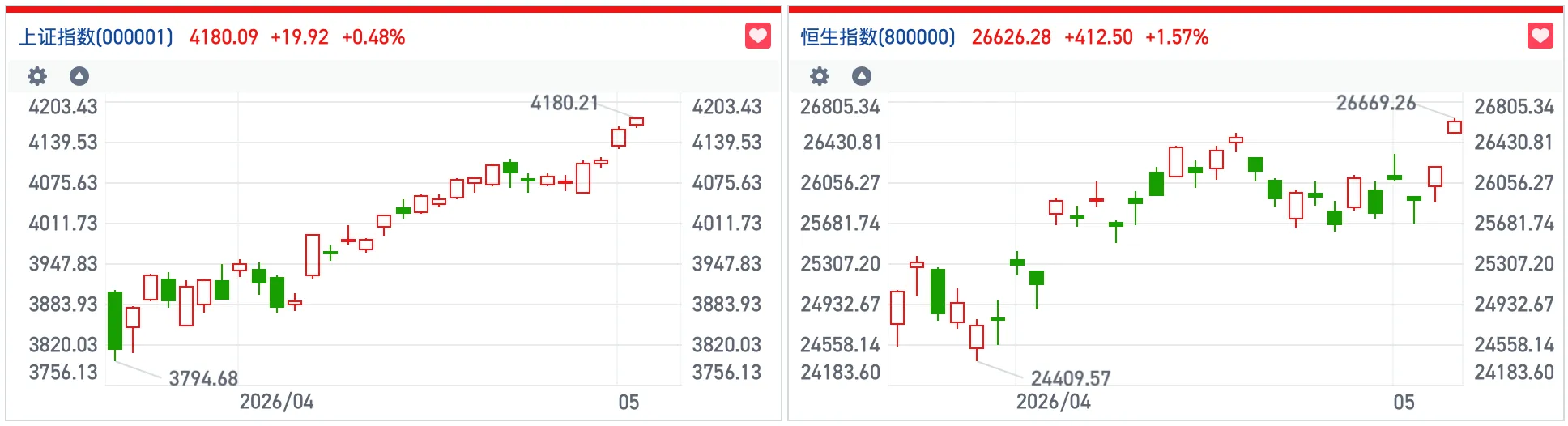The height and width of the screenshot is (426, 1568).
Task: Click the 4180.21 high label on chart
Action: (565, 103)
